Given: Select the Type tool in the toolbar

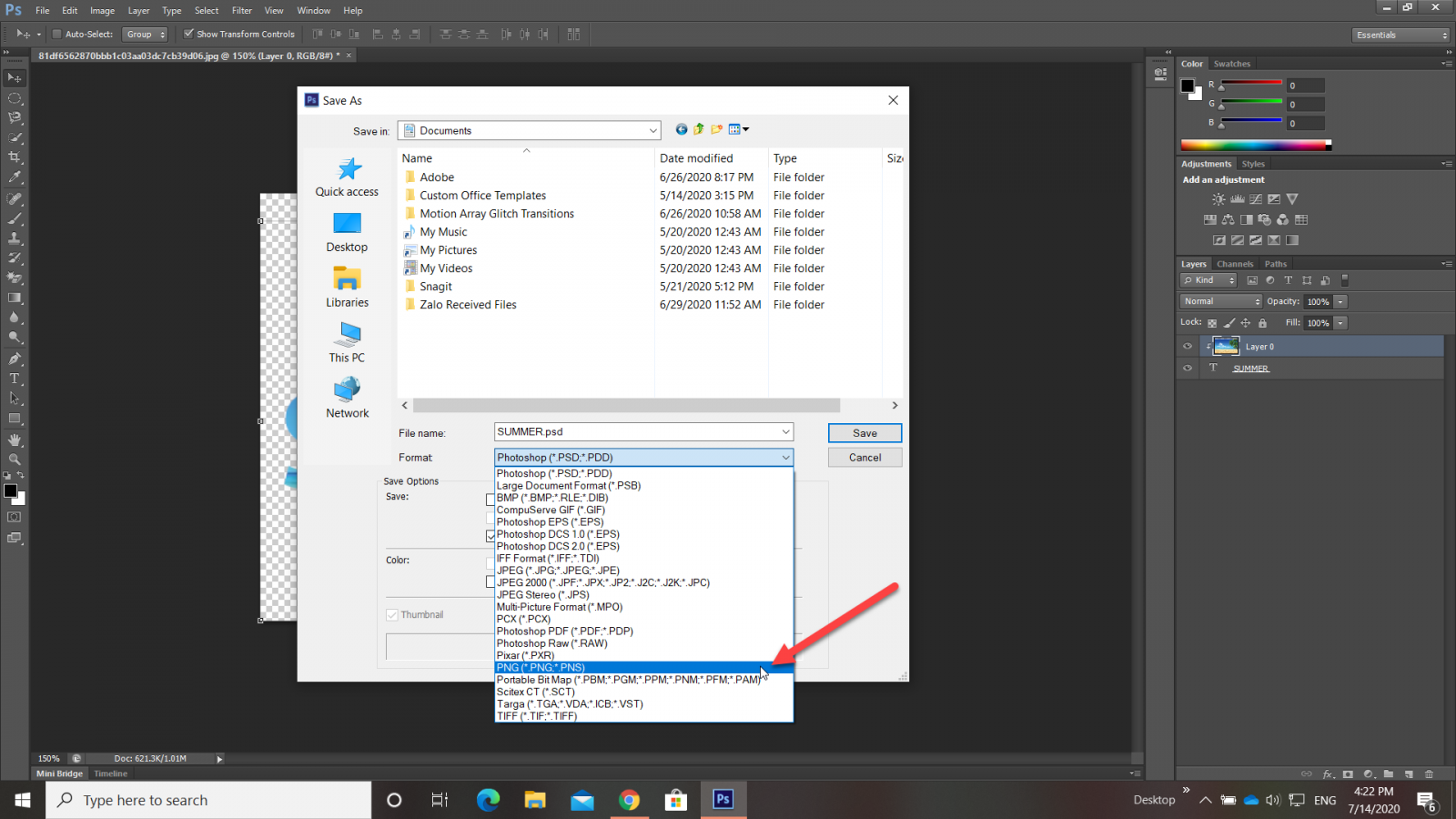Looking at the screenshot, I should (15, 379).
